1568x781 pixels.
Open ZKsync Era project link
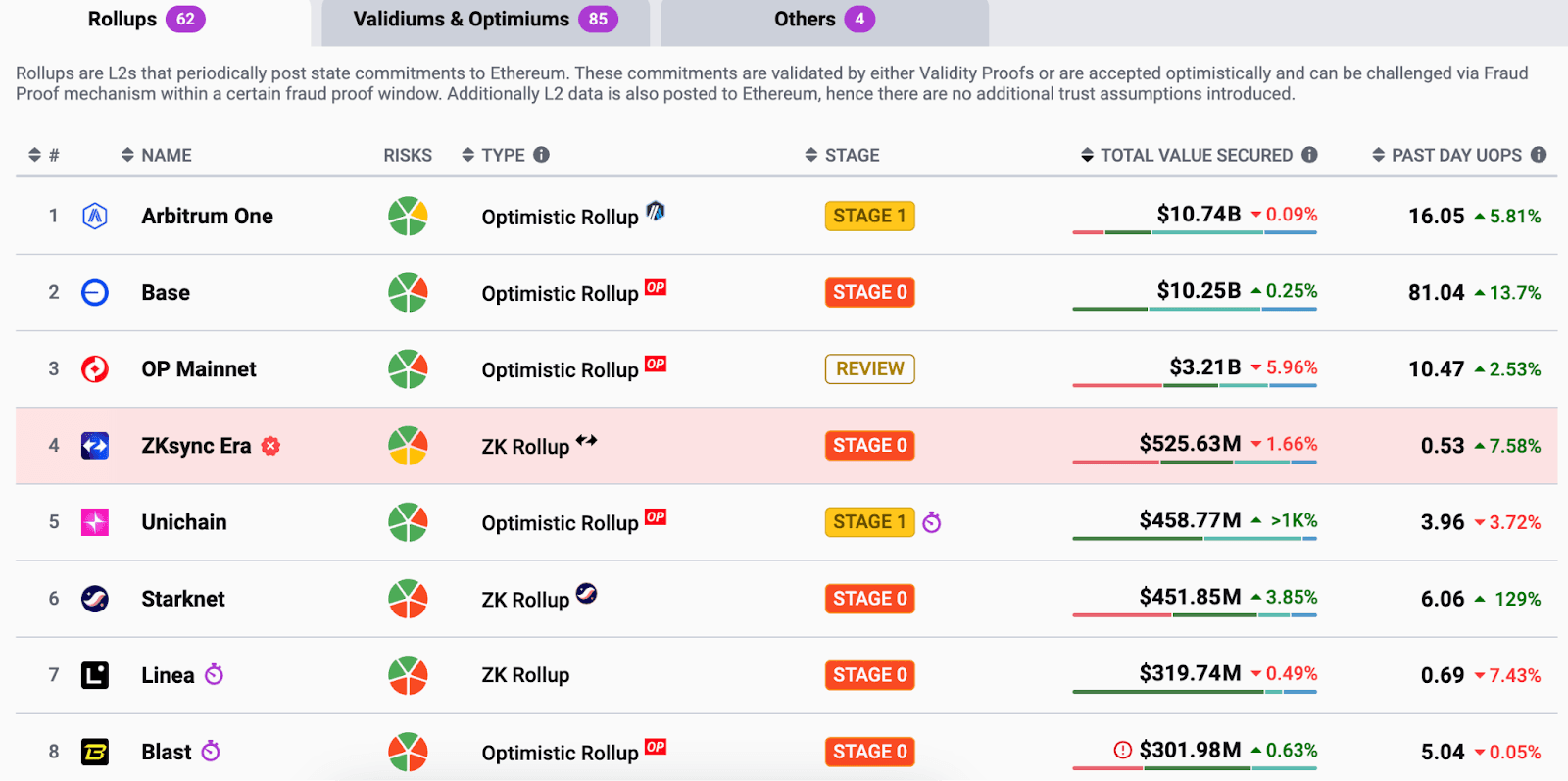196,446
